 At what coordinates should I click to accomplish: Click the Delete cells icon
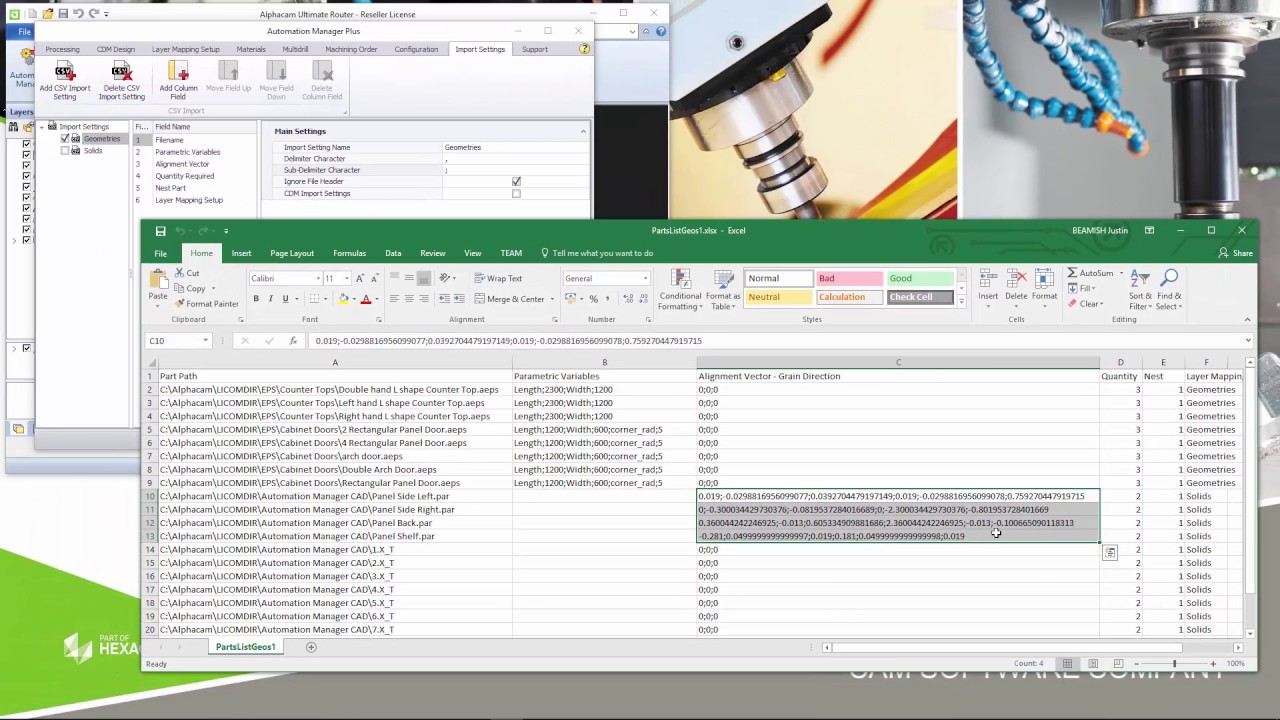pos(1016,280)
